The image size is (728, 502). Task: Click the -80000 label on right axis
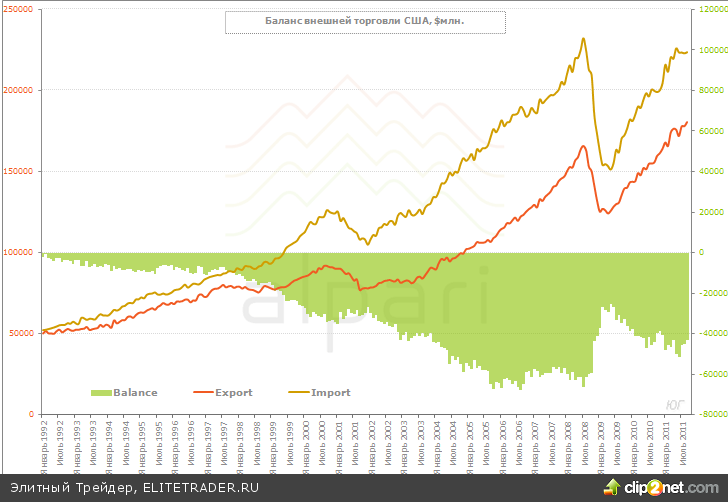point(713,414)
